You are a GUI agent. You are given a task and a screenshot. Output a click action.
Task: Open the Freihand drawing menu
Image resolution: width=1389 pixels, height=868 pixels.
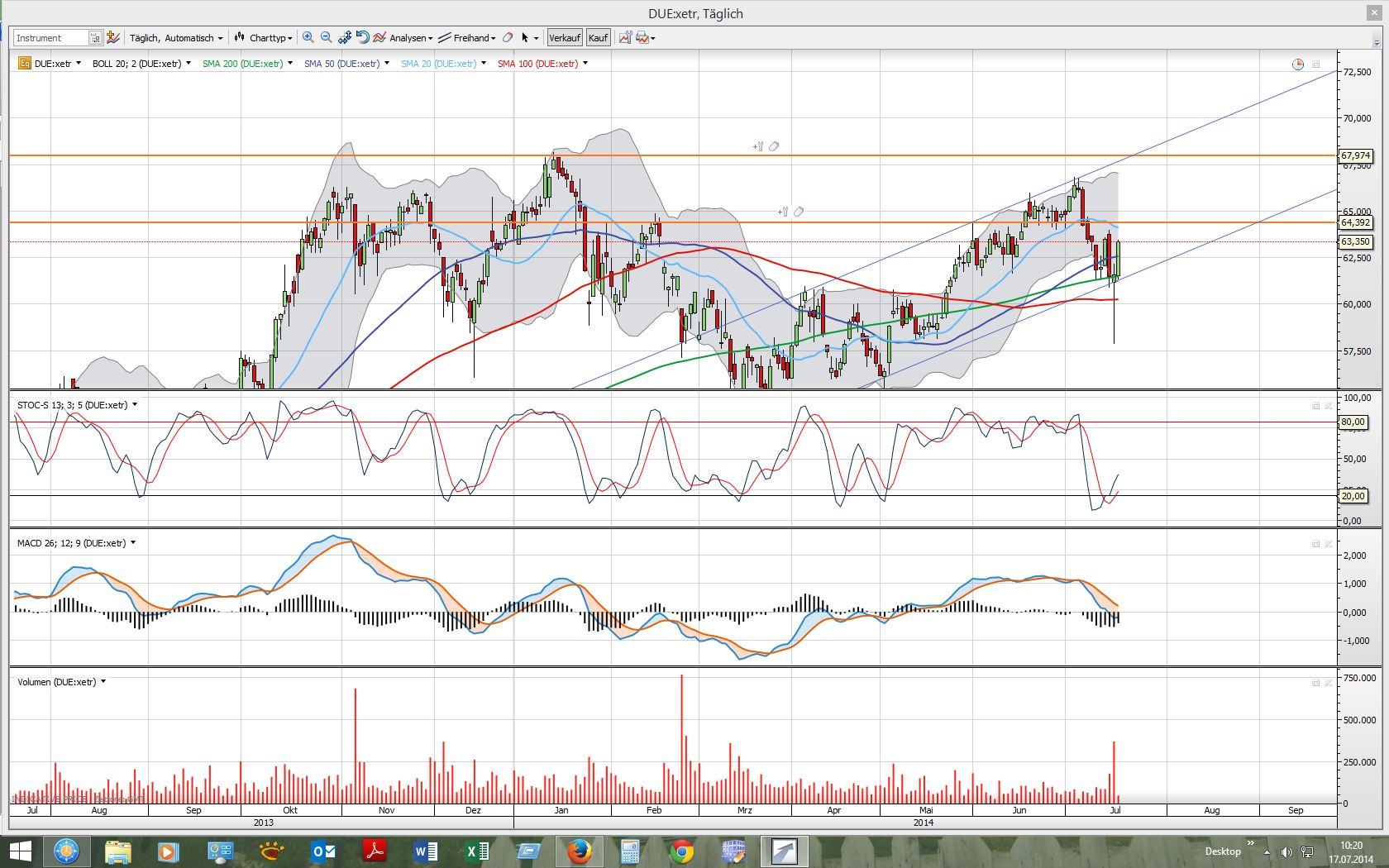tap(467, 38)
